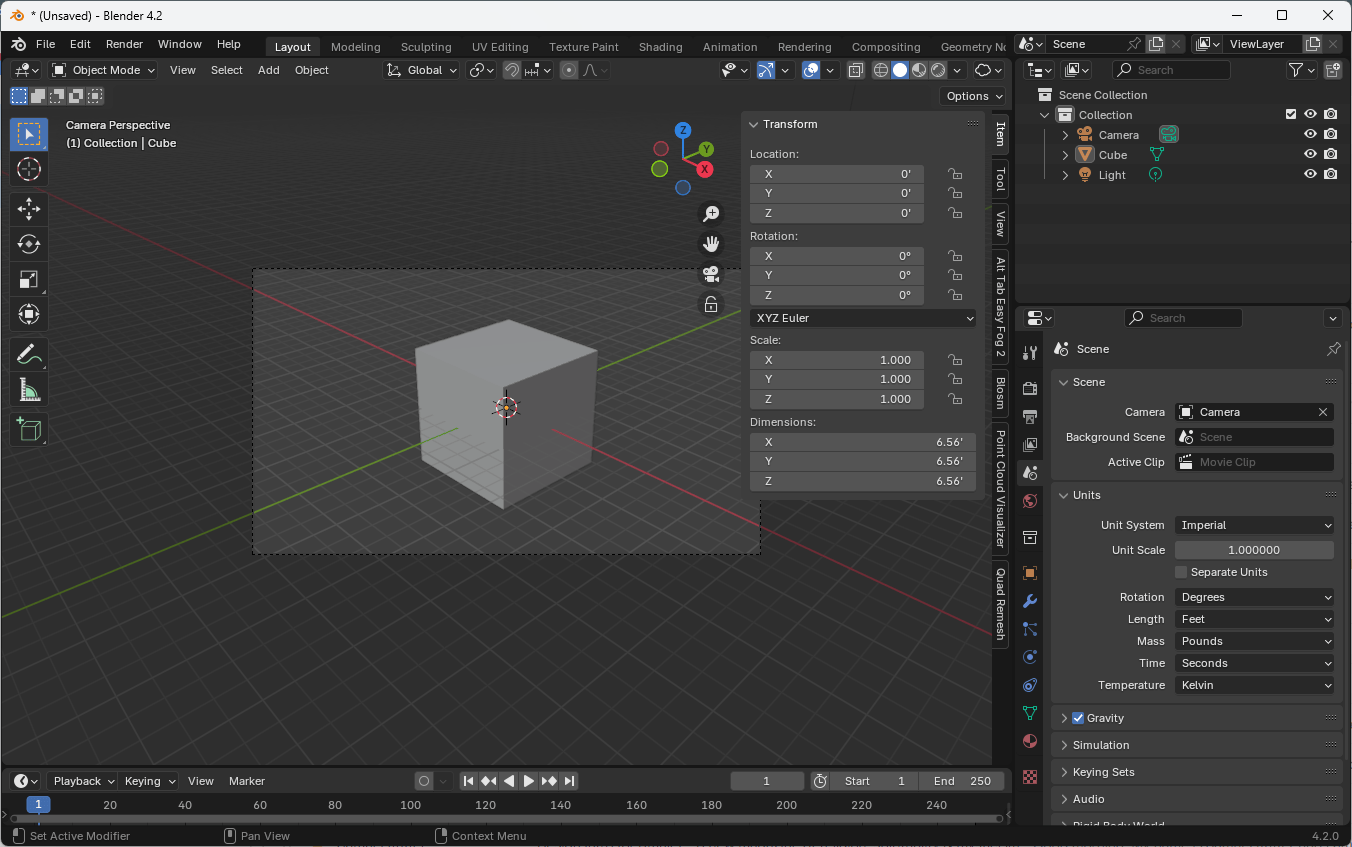The height and width of the screenshot is (847, 1352).
Task: Open the Render properties tab
Action: [1031, 388]
